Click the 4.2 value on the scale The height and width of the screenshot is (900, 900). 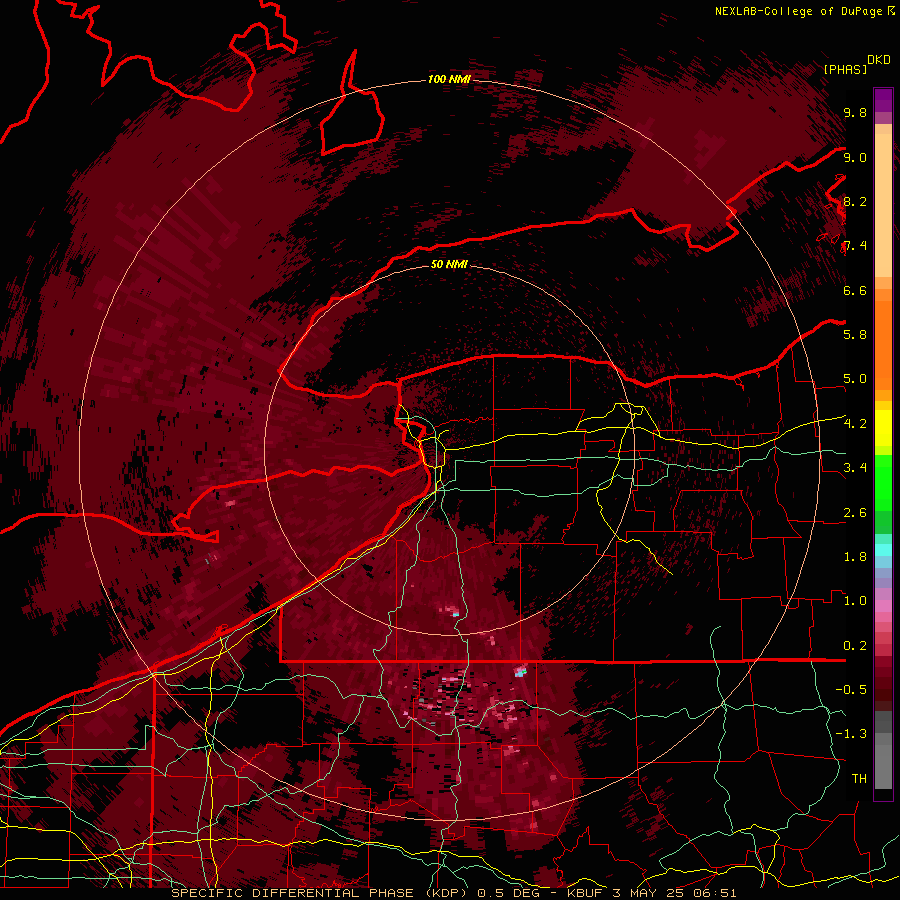[855, 424]
